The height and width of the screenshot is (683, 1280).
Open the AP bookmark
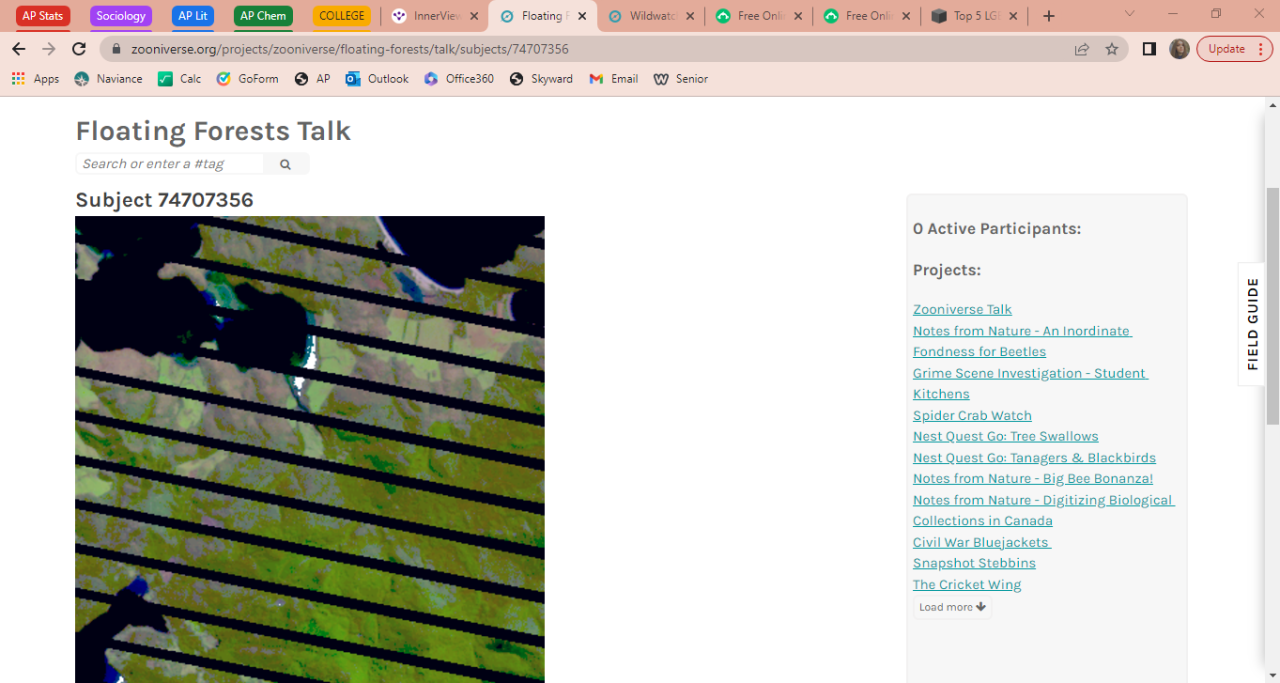click(x=312, y=79)
